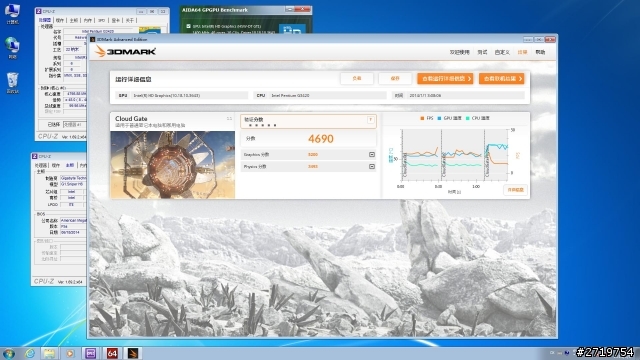
Task: Click the CPU-Z title bar icon in lower window
Action: pos(35,156)
